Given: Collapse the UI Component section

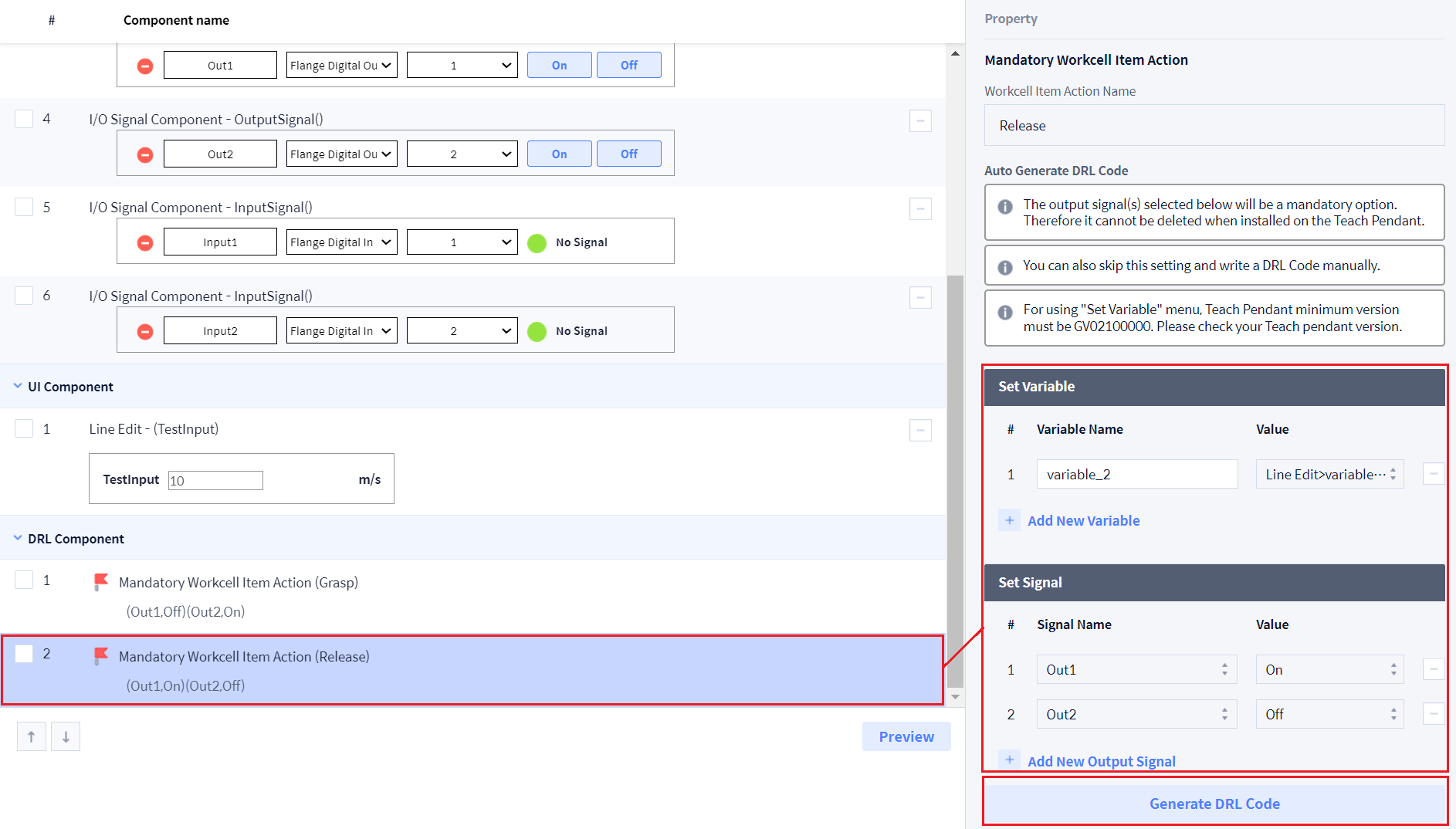Looking at the screenshot, I should 18,386.
